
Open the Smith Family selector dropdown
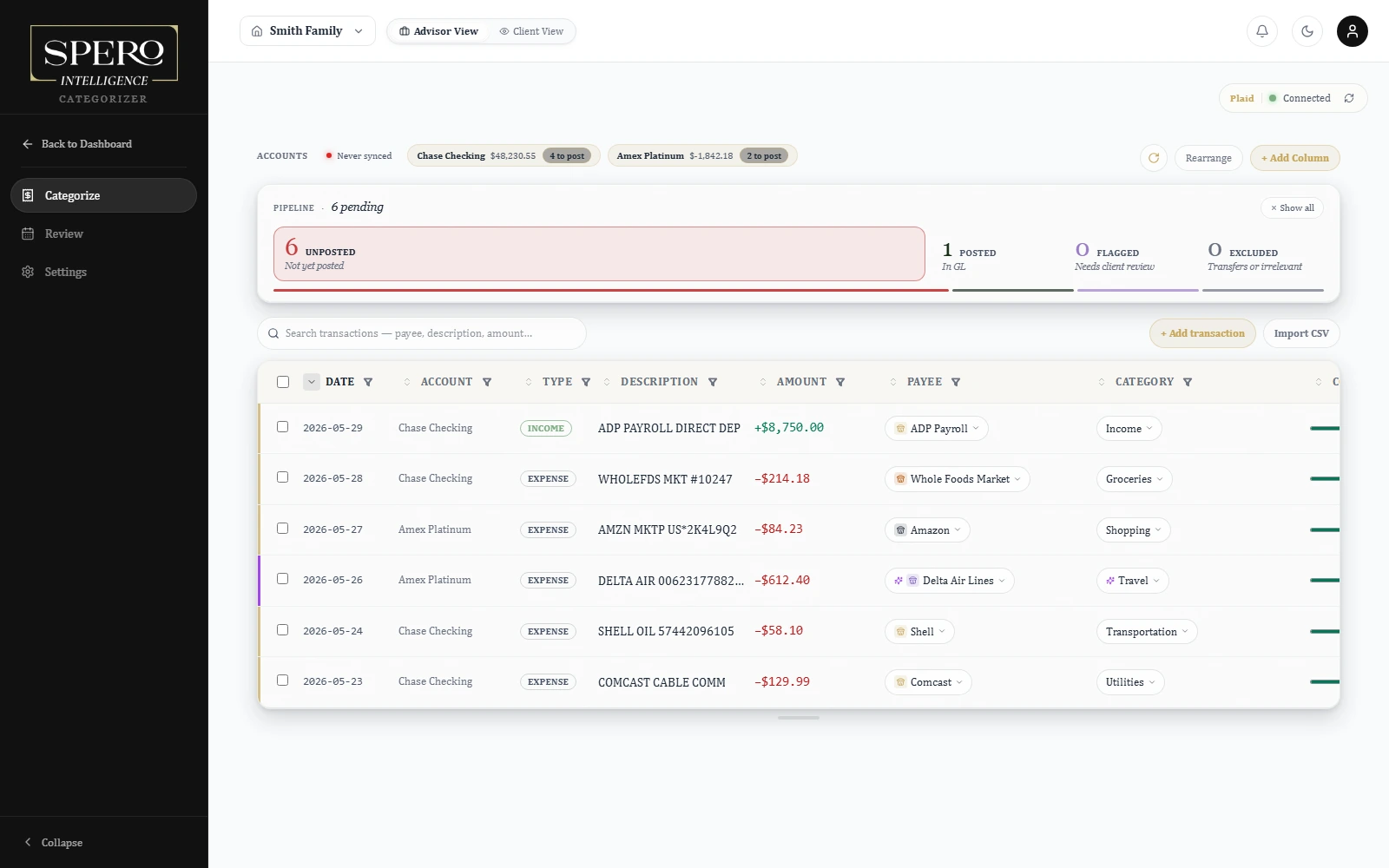(307, 31)
